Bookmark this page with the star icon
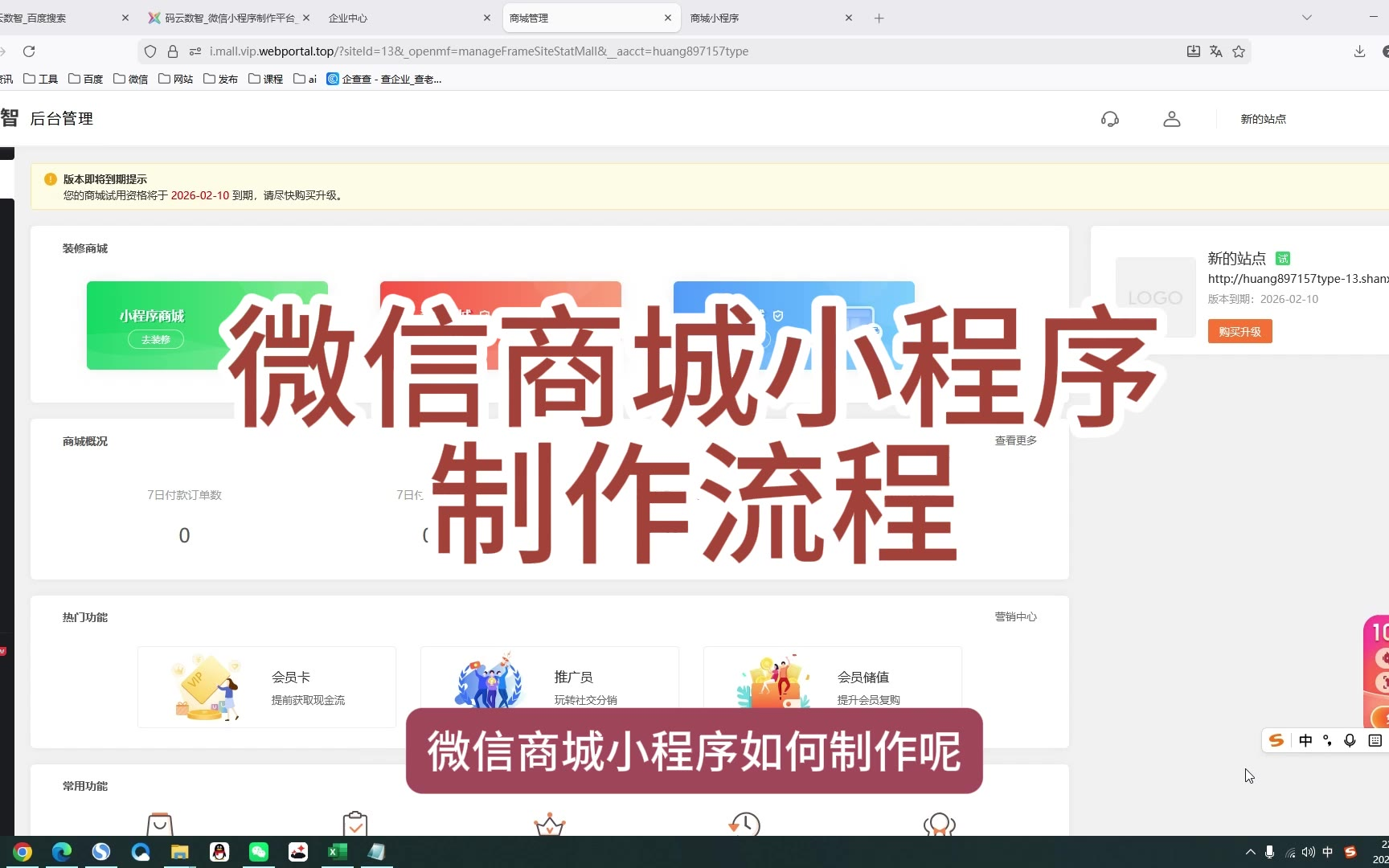The height and width of the screenshot is (868, 1389). coord(1239,51)
